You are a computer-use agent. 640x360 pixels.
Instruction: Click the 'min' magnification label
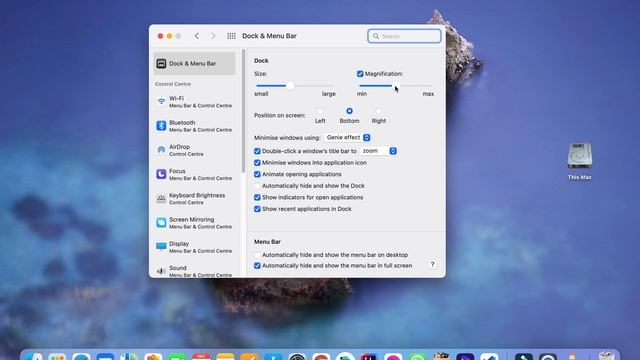(x=362, y=94)
